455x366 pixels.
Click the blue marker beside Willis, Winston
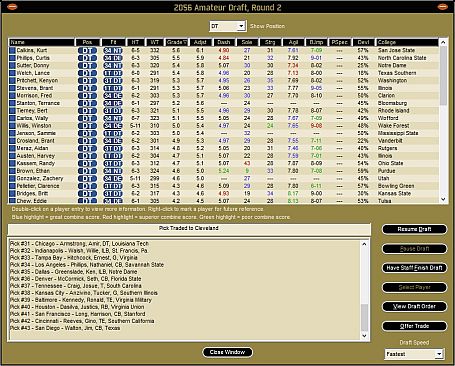pos(12,126)
